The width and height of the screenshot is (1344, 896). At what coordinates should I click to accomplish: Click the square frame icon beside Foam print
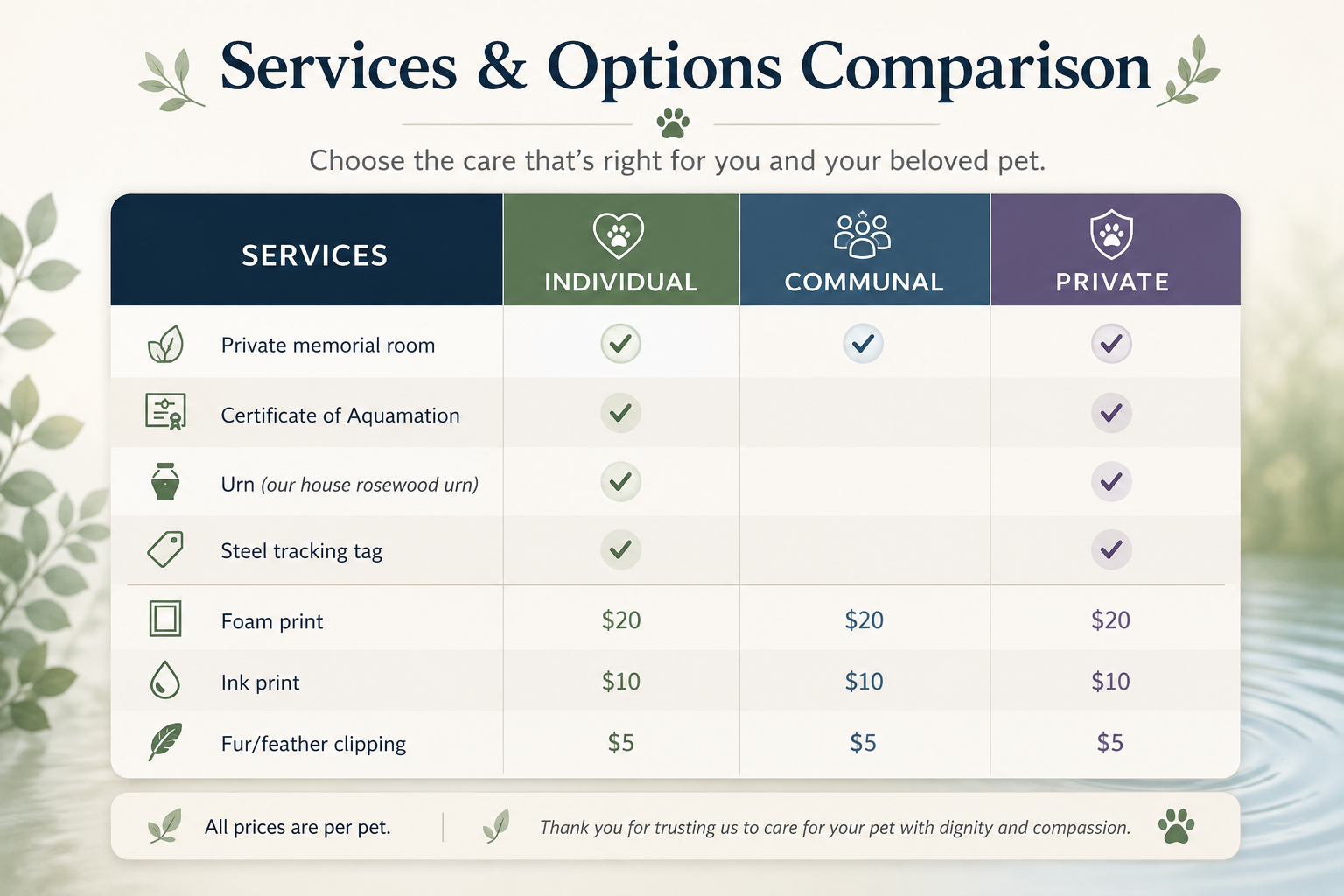[165, 619]
